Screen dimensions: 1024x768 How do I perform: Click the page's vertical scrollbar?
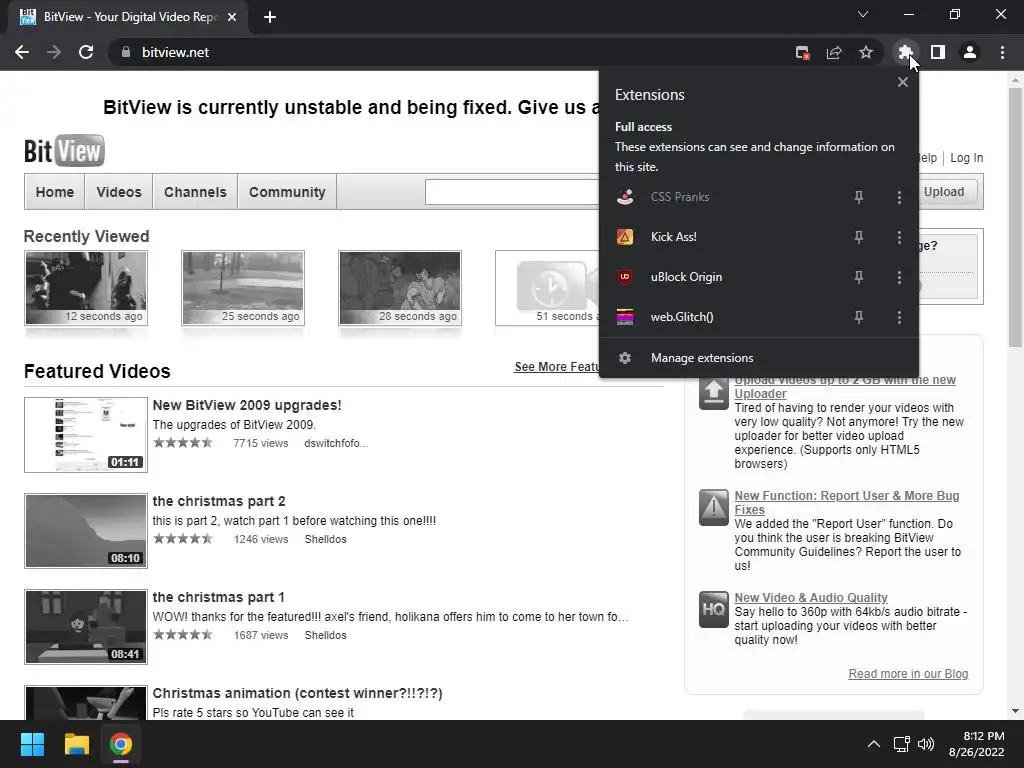click(1016, 219)
